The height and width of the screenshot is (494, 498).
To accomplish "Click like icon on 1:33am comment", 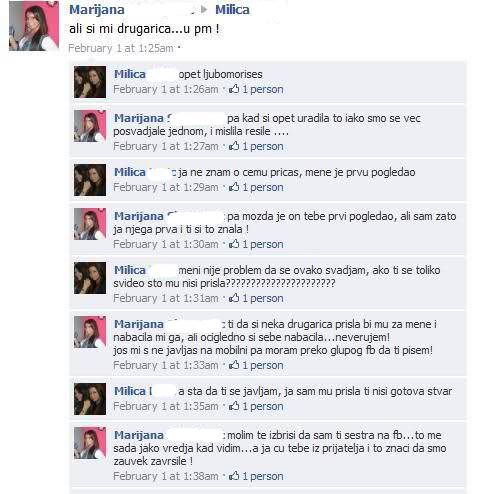I will [x=234, y=365].
